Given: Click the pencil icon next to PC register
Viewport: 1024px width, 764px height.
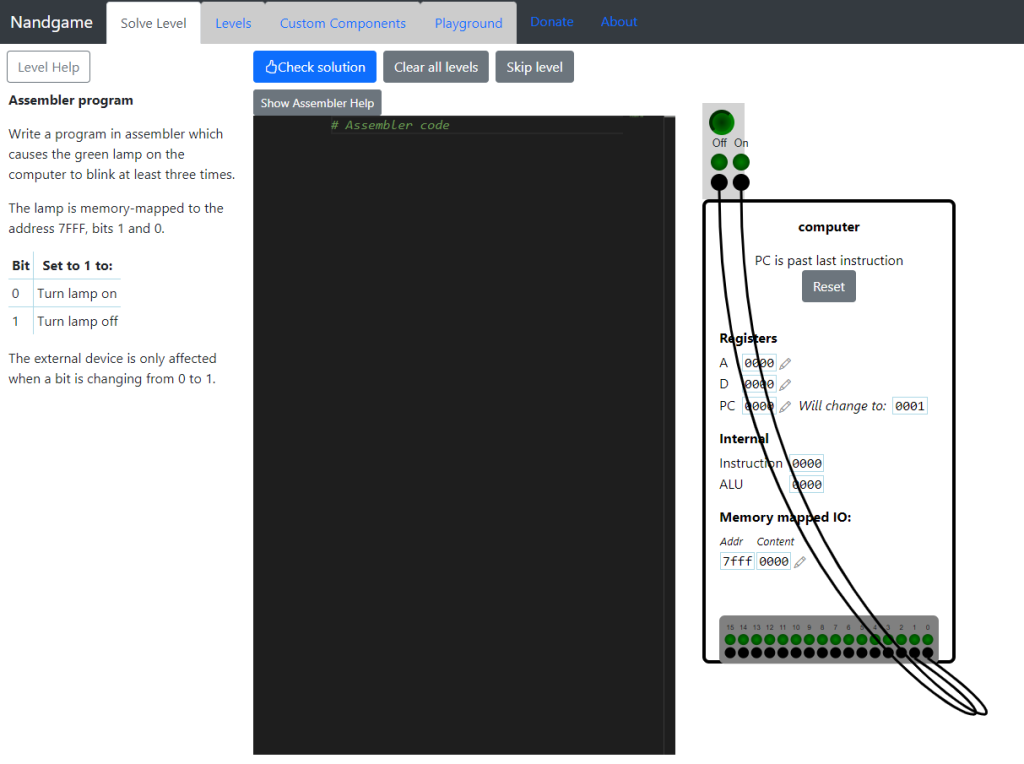Looking at the screenshot, I should pos(785,406).
